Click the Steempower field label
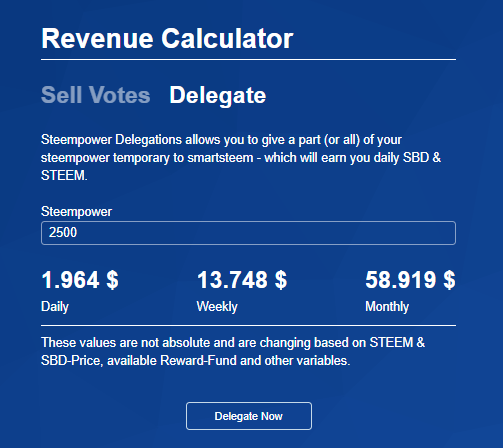 [76, 212]
